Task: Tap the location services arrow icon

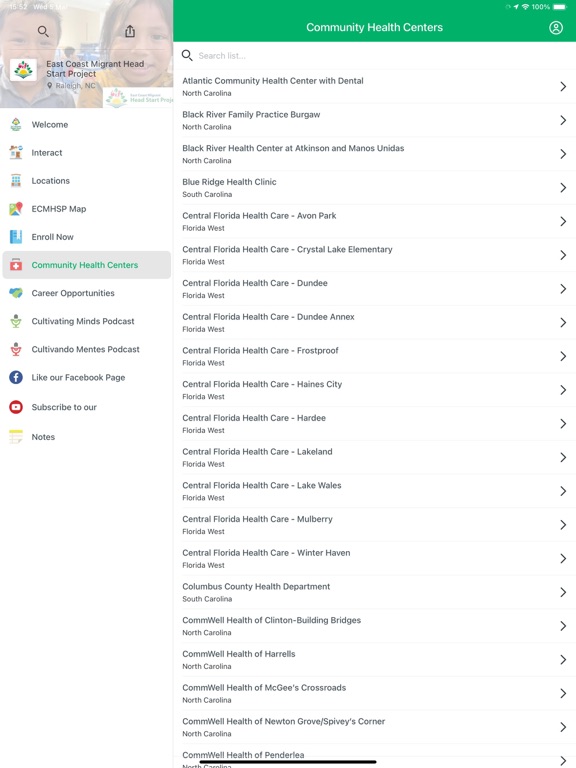Action: point(516,7)
